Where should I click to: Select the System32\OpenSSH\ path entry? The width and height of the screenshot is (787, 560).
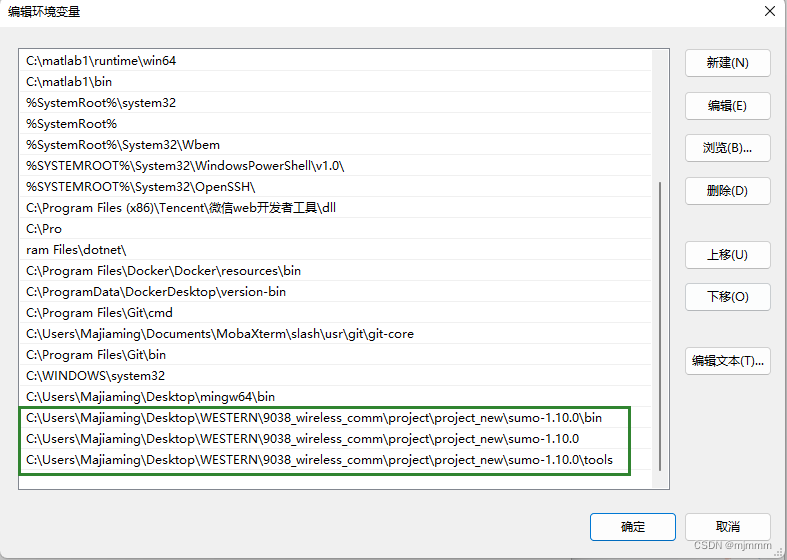coord(335,187)
